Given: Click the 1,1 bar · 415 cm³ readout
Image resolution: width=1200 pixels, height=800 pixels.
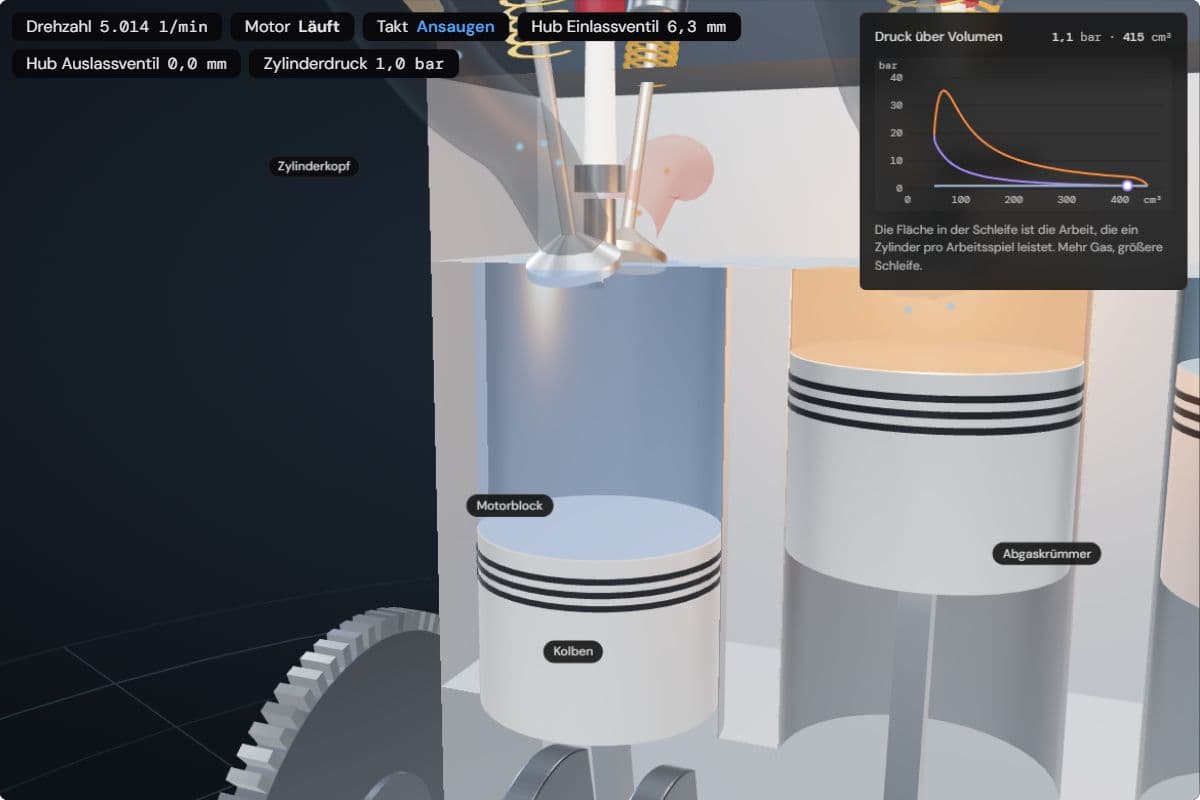Looking at the screenshot, I should click(1111, 37).
